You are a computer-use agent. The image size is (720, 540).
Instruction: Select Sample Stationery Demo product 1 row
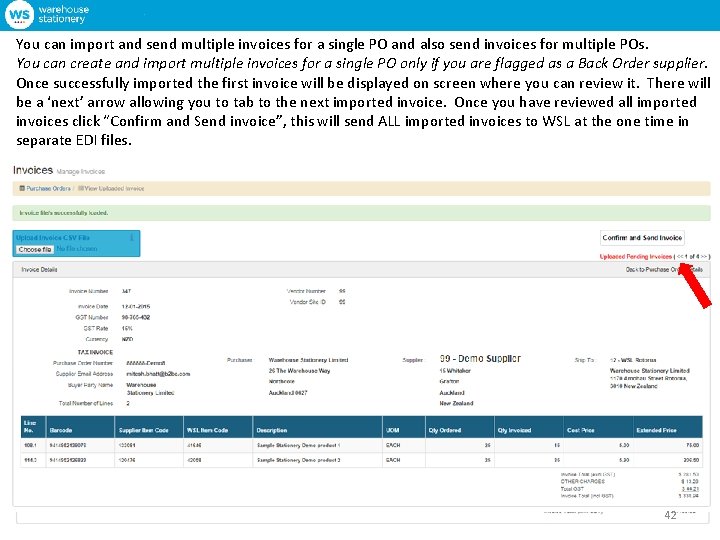tap(361, 445)
